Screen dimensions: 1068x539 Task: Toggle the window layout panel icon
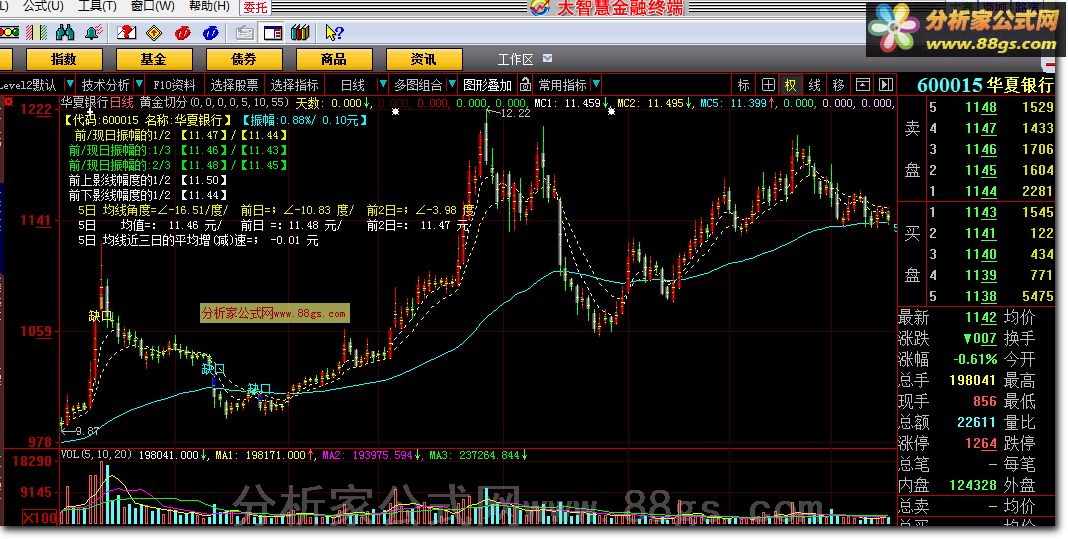(x=272, y=32)
